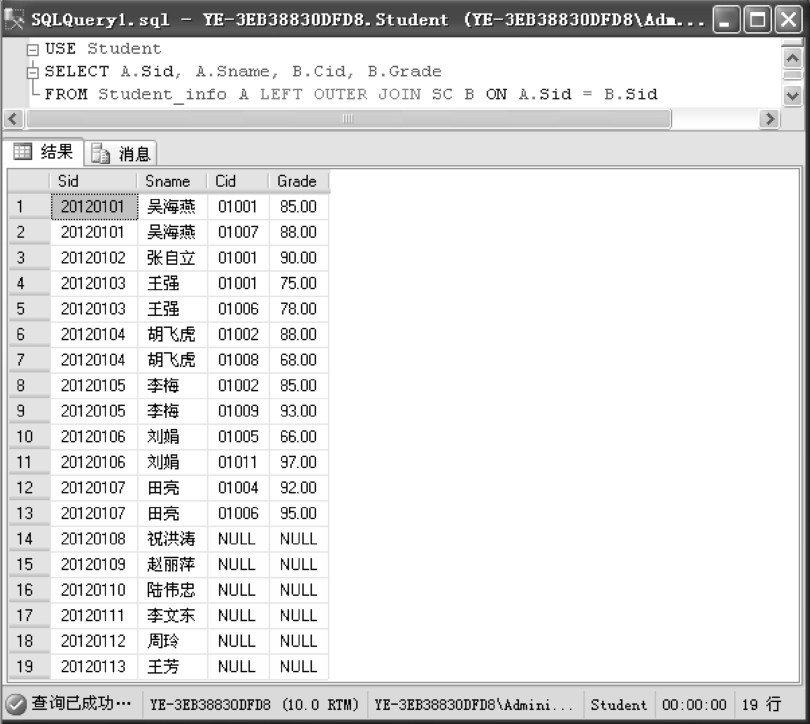Collapse the SELECT statement code block
810x724 pixels.
pos(33,72)
